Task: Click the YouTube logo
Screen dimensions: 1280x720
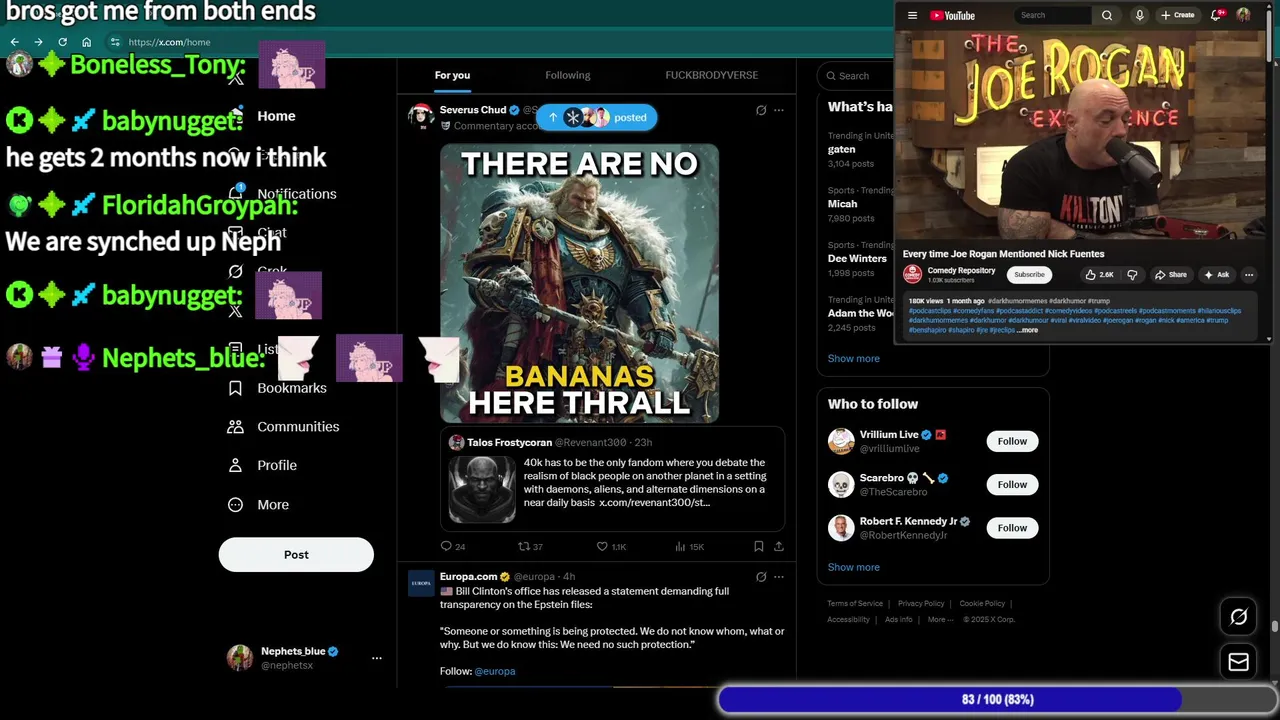Action: [952, 15]
